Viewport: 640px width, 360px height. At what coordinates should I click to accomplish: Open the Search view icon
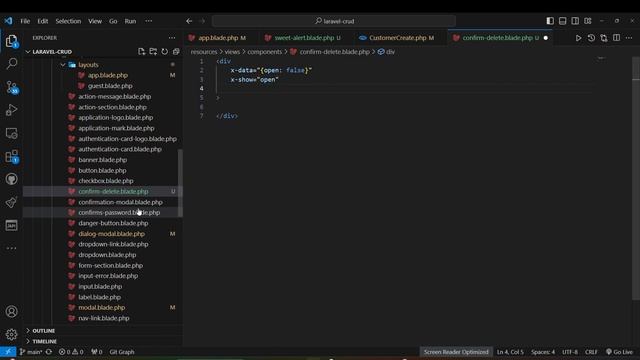click(11, 64)
